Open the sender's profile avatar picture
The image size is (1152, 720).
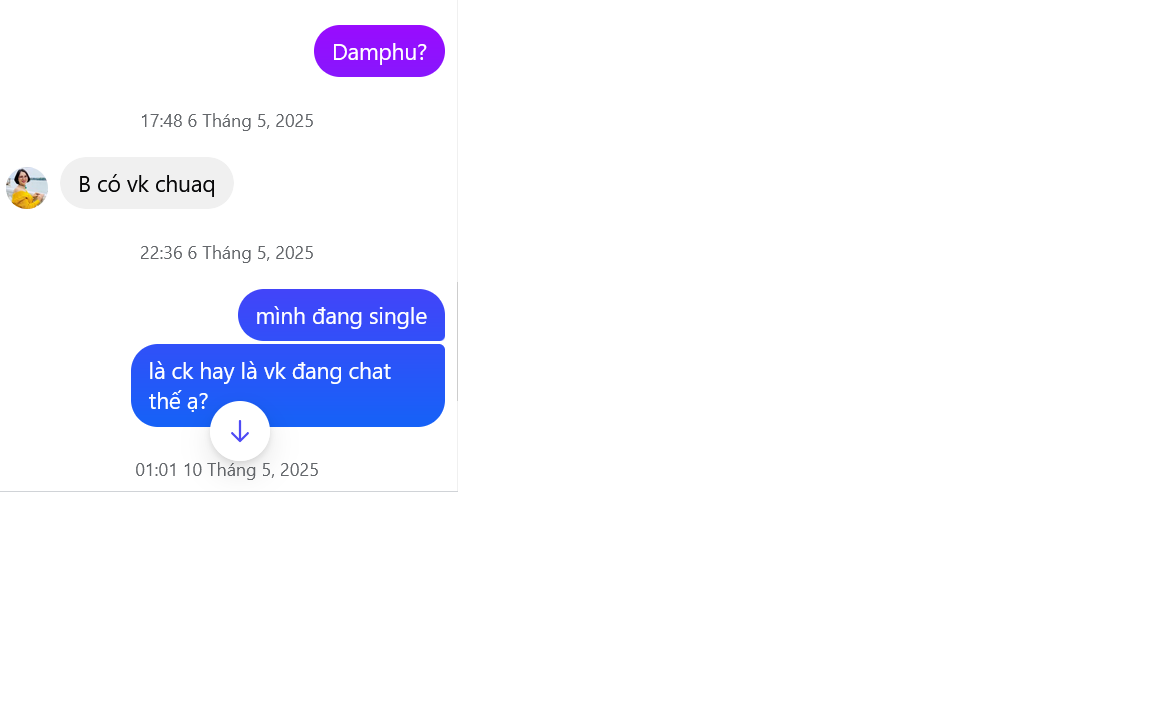click(27, 188)
